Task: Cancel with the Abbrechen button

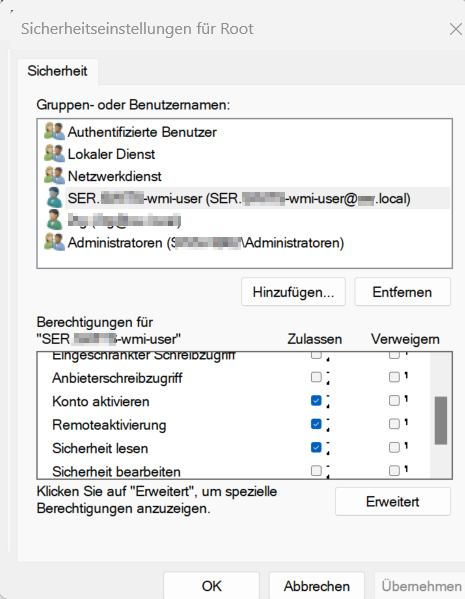Action: [316, 586]
